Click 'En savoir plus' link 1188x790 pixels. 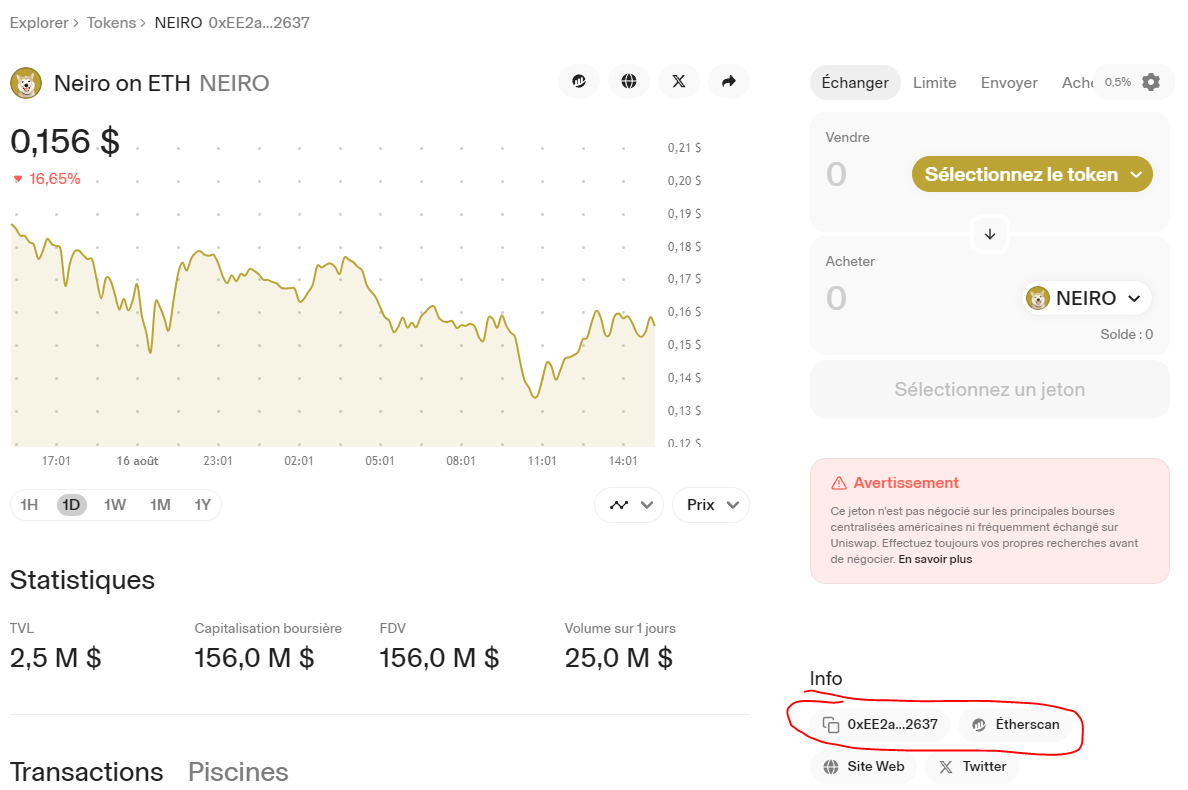[935, 560]
